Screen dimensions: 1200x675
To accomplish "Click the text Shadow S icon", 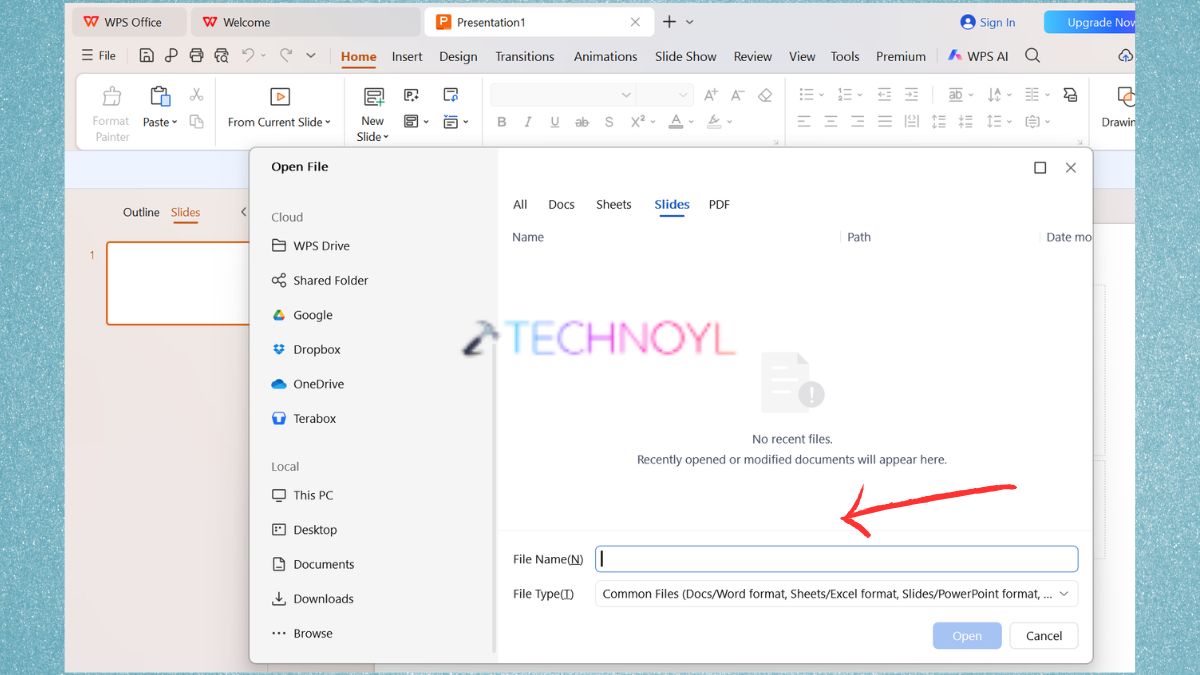I will tap(608, 122).
